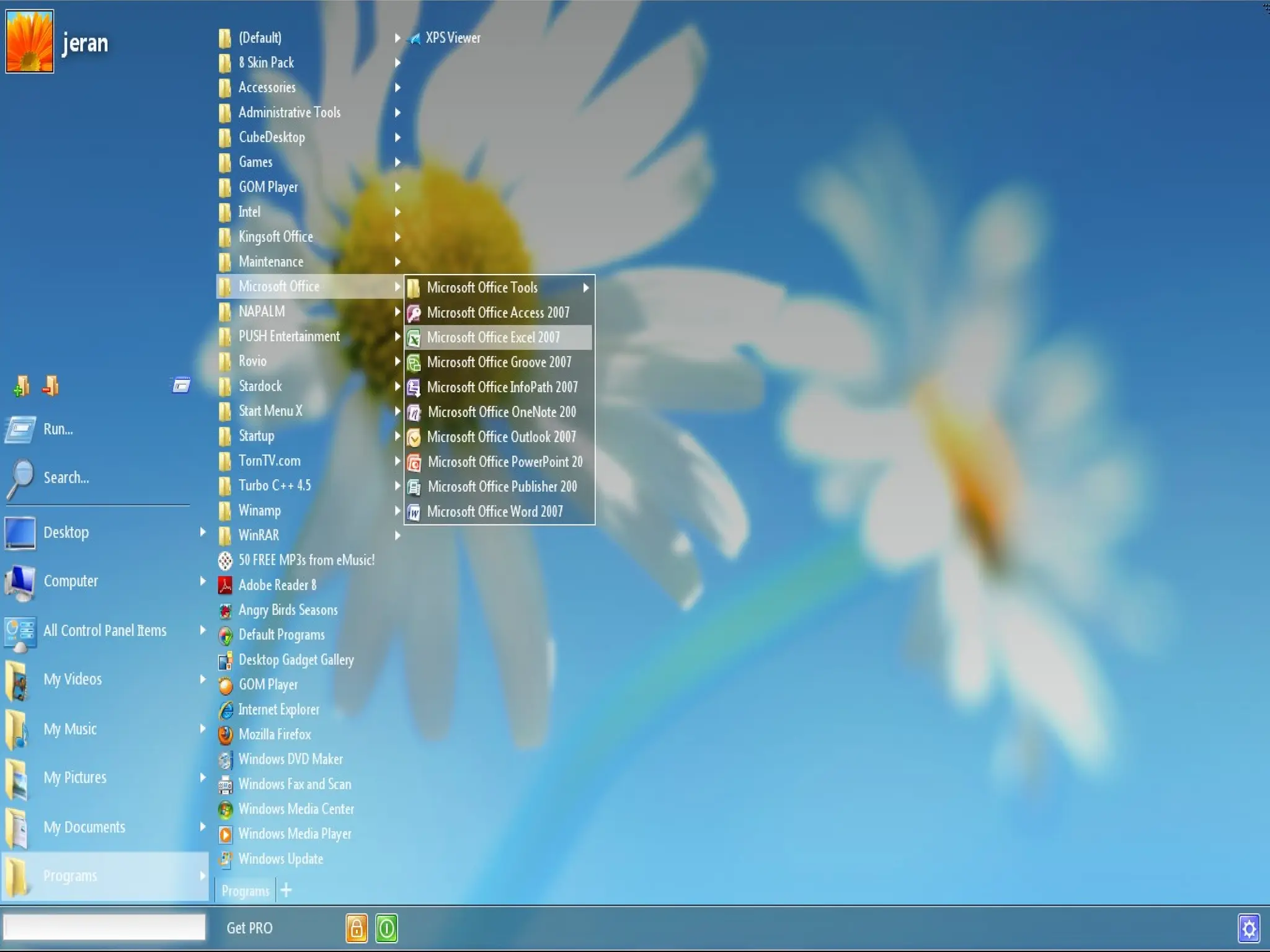Expand My Videos submenu arrow
The image size is (1270, 952).
click(202, 679)
